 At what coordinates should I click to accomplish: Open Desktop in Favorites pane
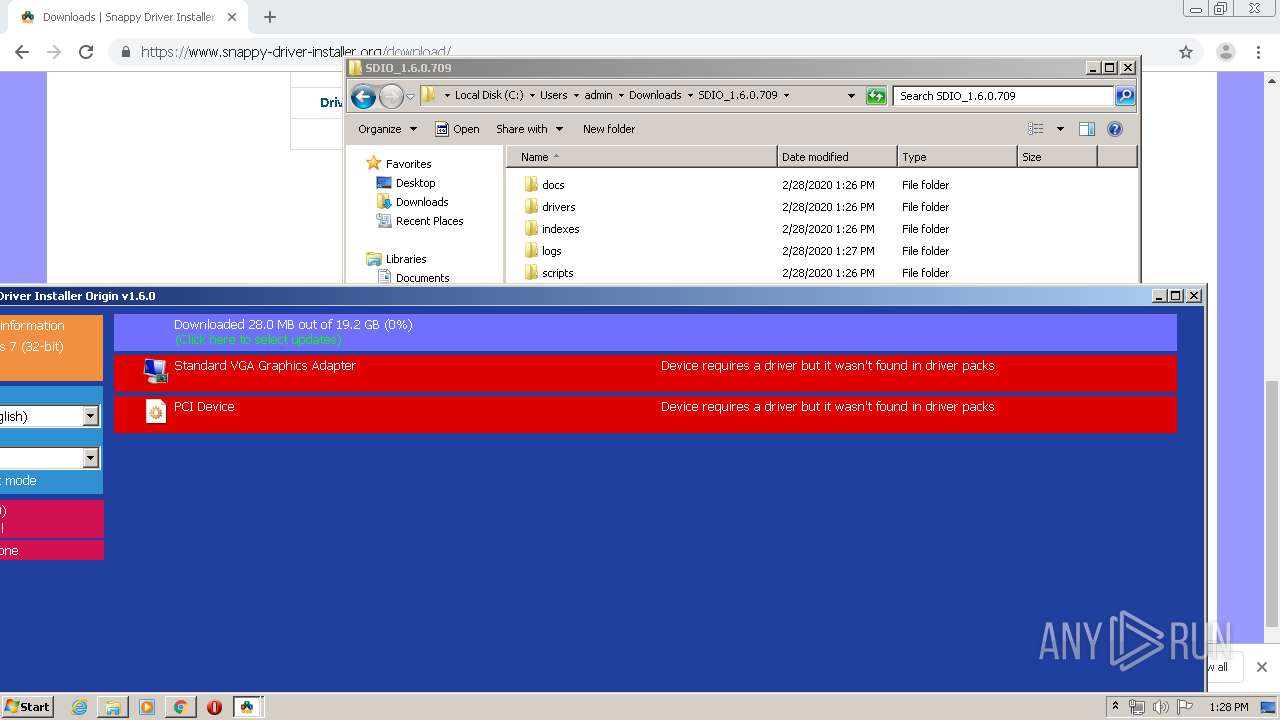pyautogui.click(x=405, y=183)
